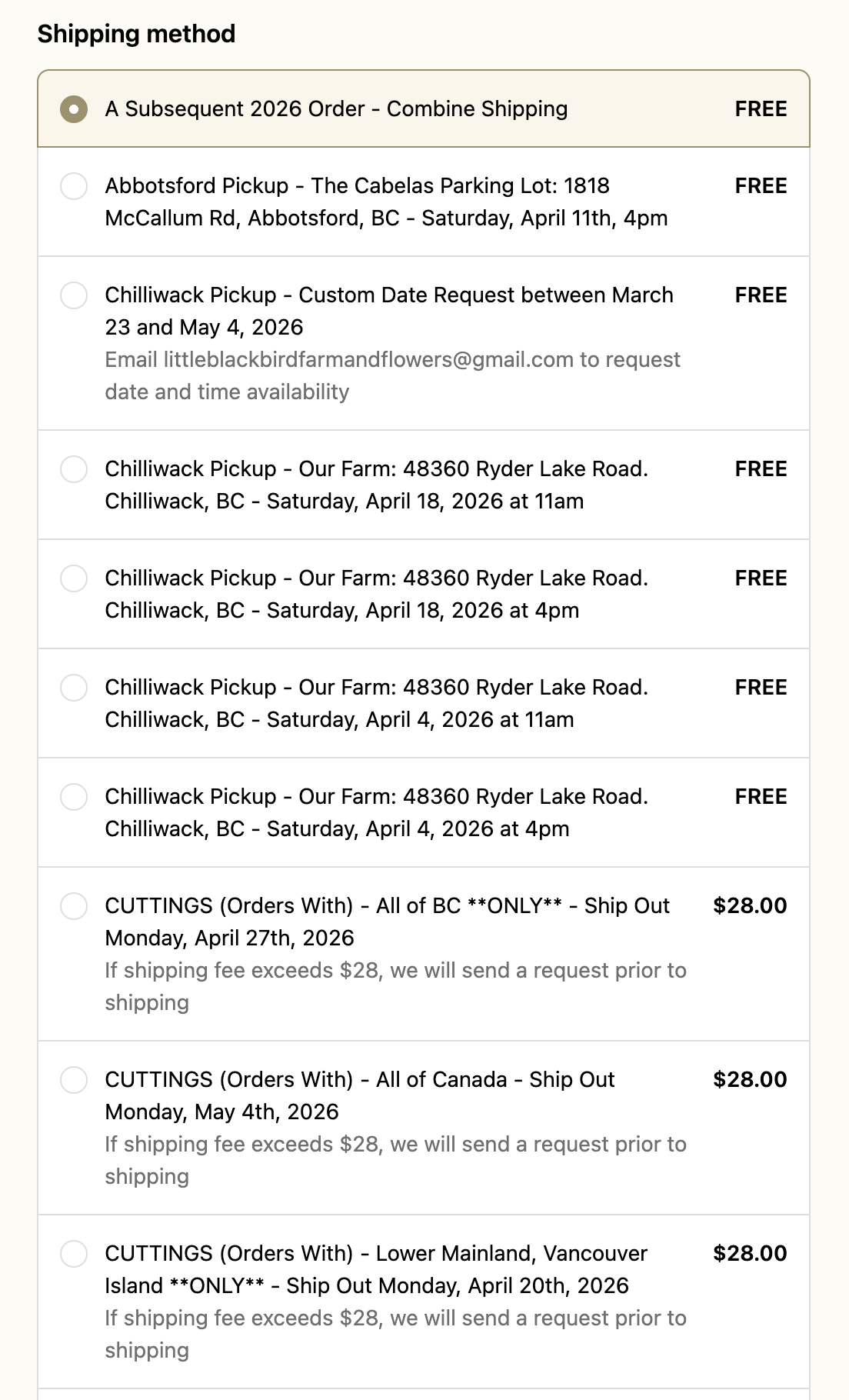Select the Combine Shipping subsequent order radio

coord(74,109)
